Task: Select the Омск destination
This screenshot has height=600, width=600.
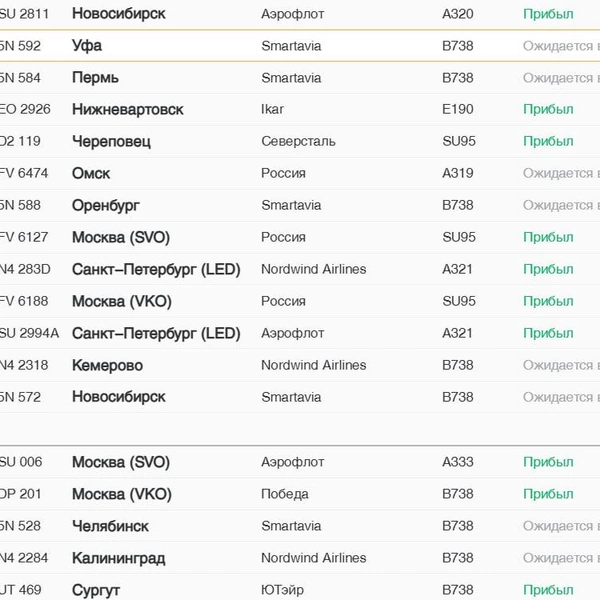Action: (x=91, y=174)
